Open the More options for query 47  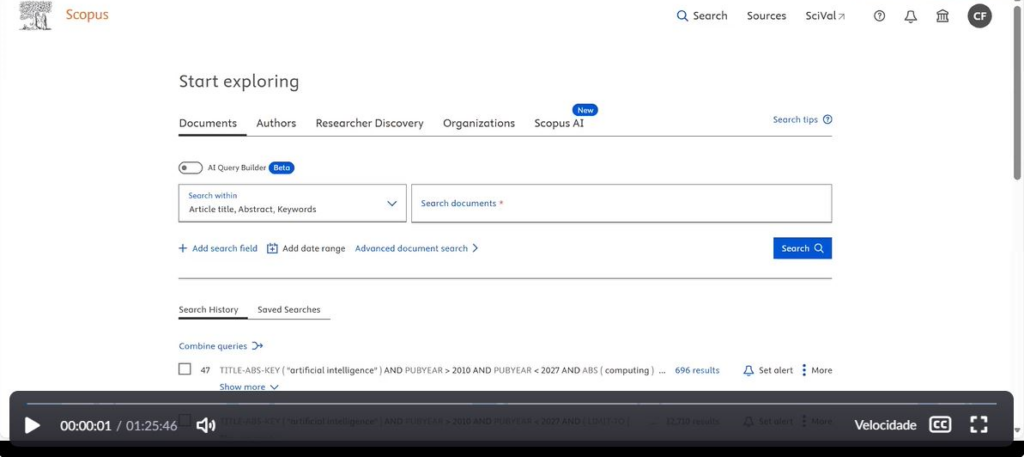click(x=817, y=370)
